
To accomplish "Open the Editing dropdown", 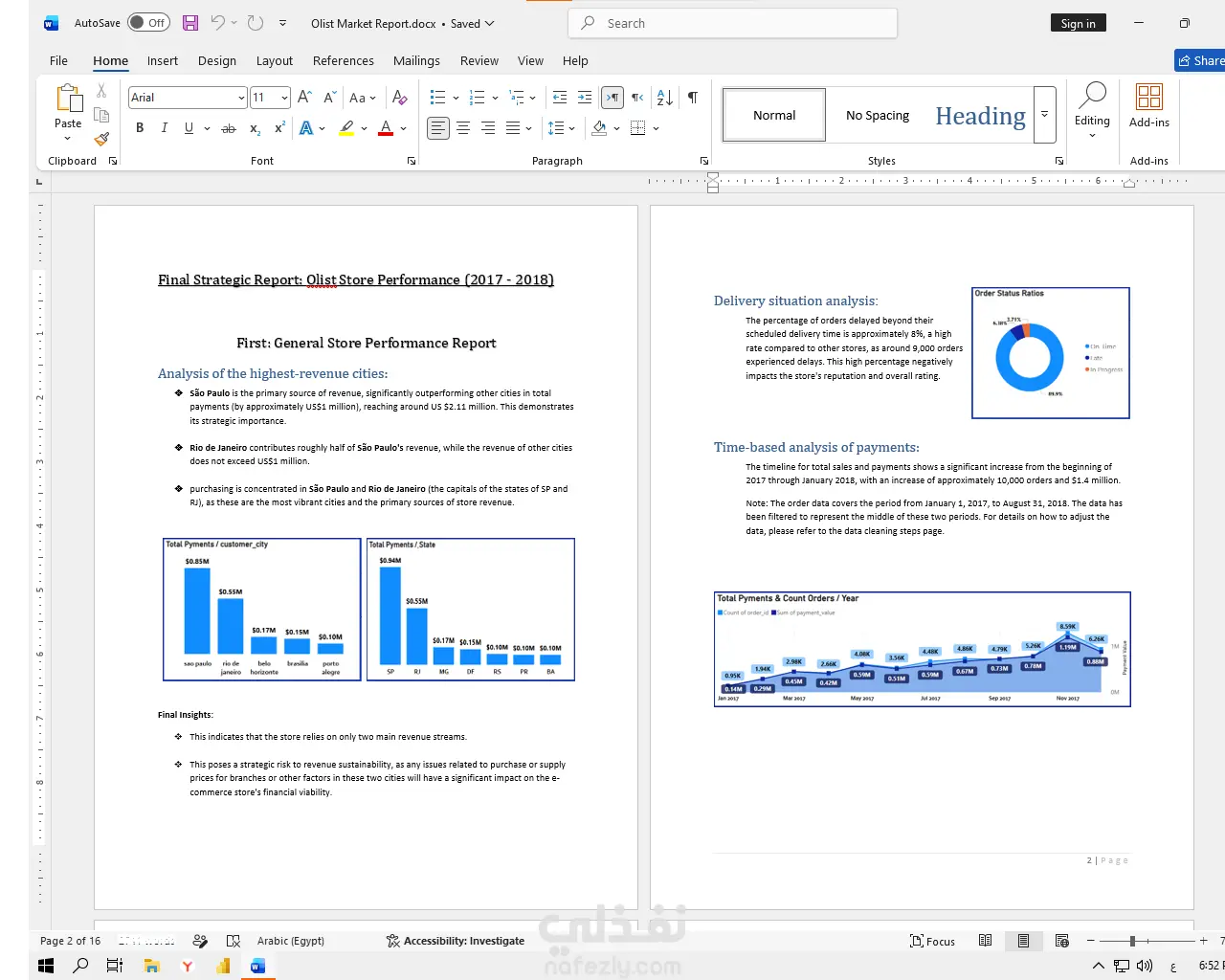I will pos(1092,110).
